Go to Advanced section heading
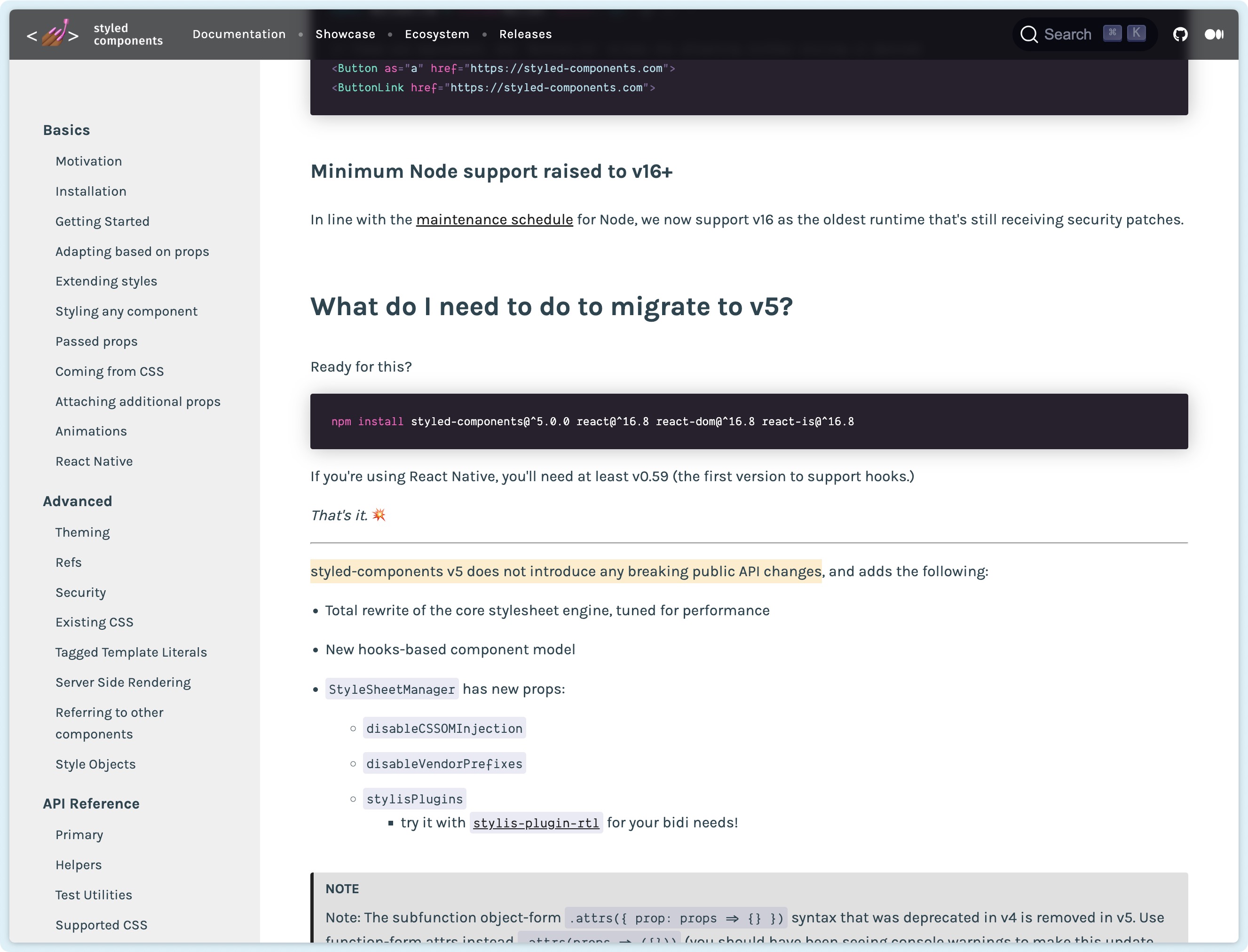This screenshot has width=1248, height=952. click(x=77, y=501)
